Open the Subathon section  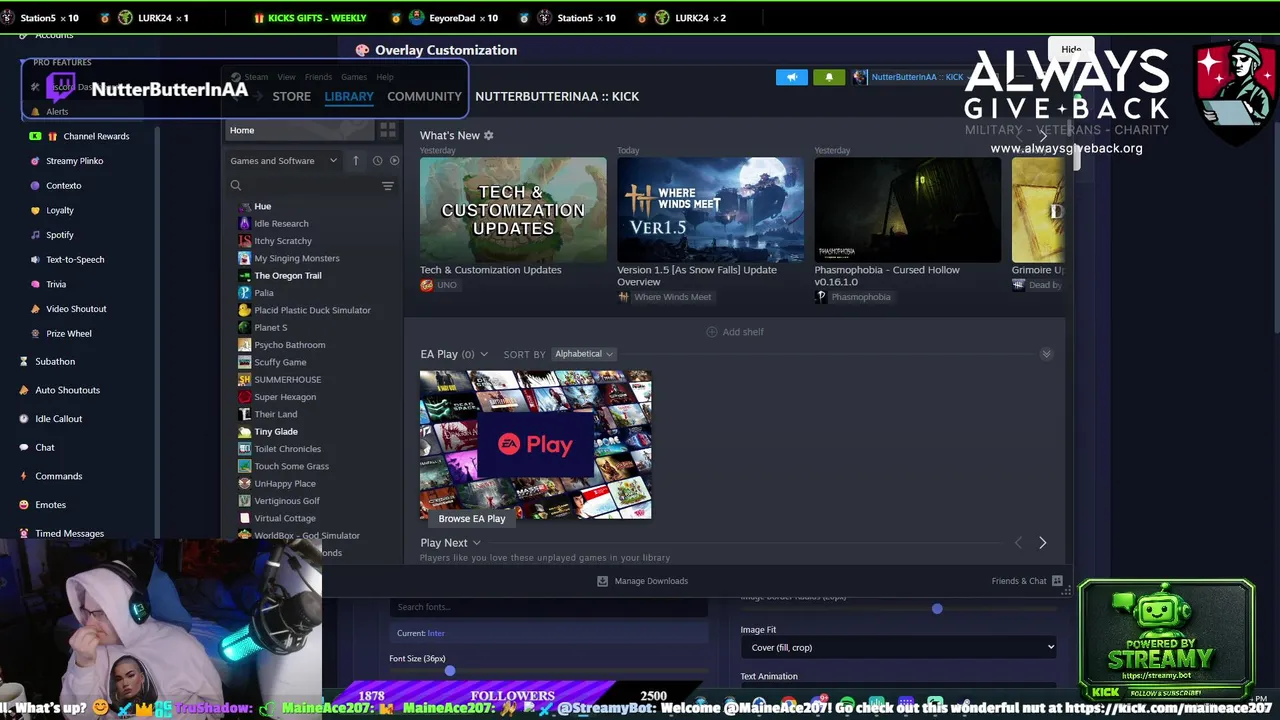tap(55, 361)
